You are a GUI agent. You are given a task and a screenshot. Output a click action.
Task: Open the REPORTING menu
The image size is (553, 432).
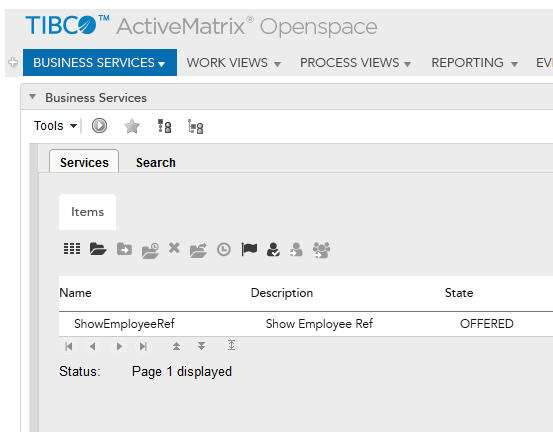(474, 63)
